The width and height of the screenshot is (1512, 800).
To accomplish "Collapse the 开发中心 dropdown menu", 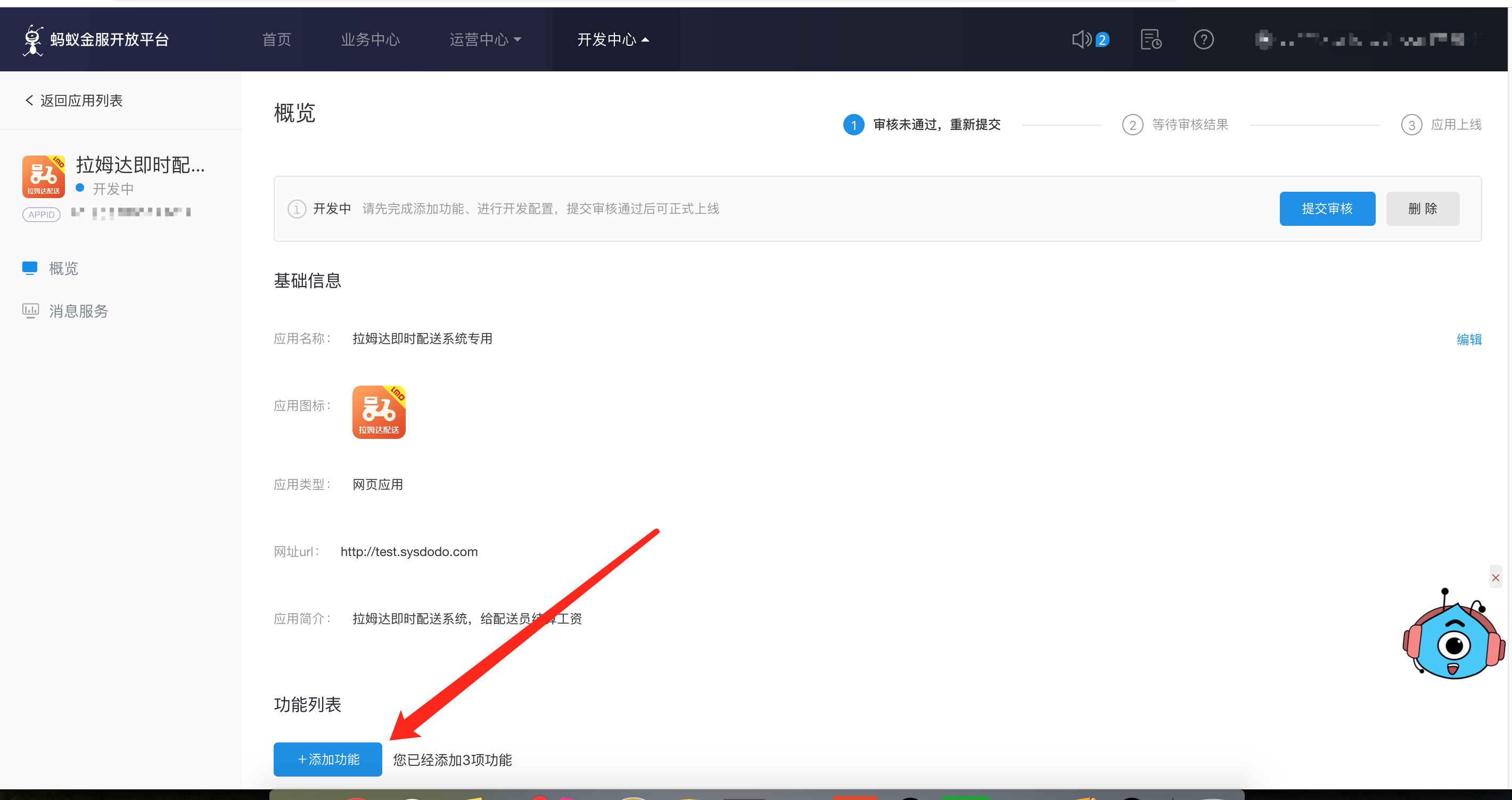I will click(613, 39).
